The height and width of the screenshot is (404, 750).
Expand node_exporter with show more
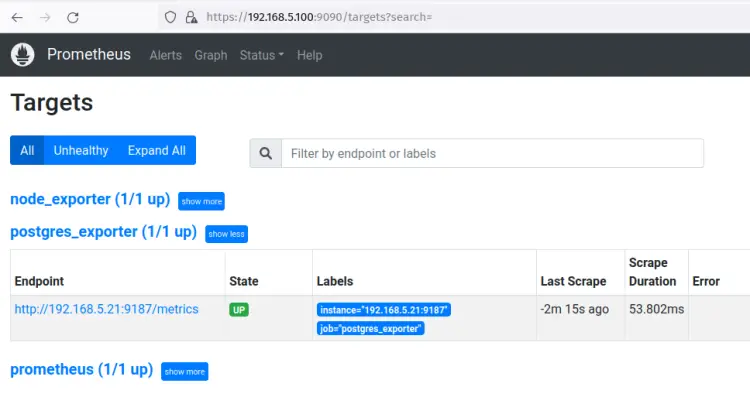[201, 201]
